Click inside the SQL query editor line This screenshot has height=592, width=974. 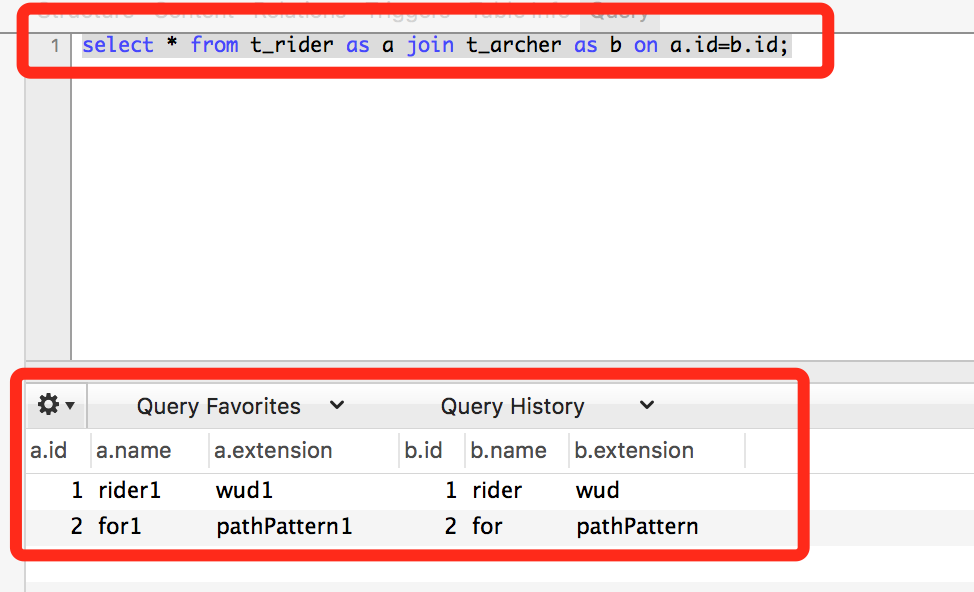[x=435, y=45]
